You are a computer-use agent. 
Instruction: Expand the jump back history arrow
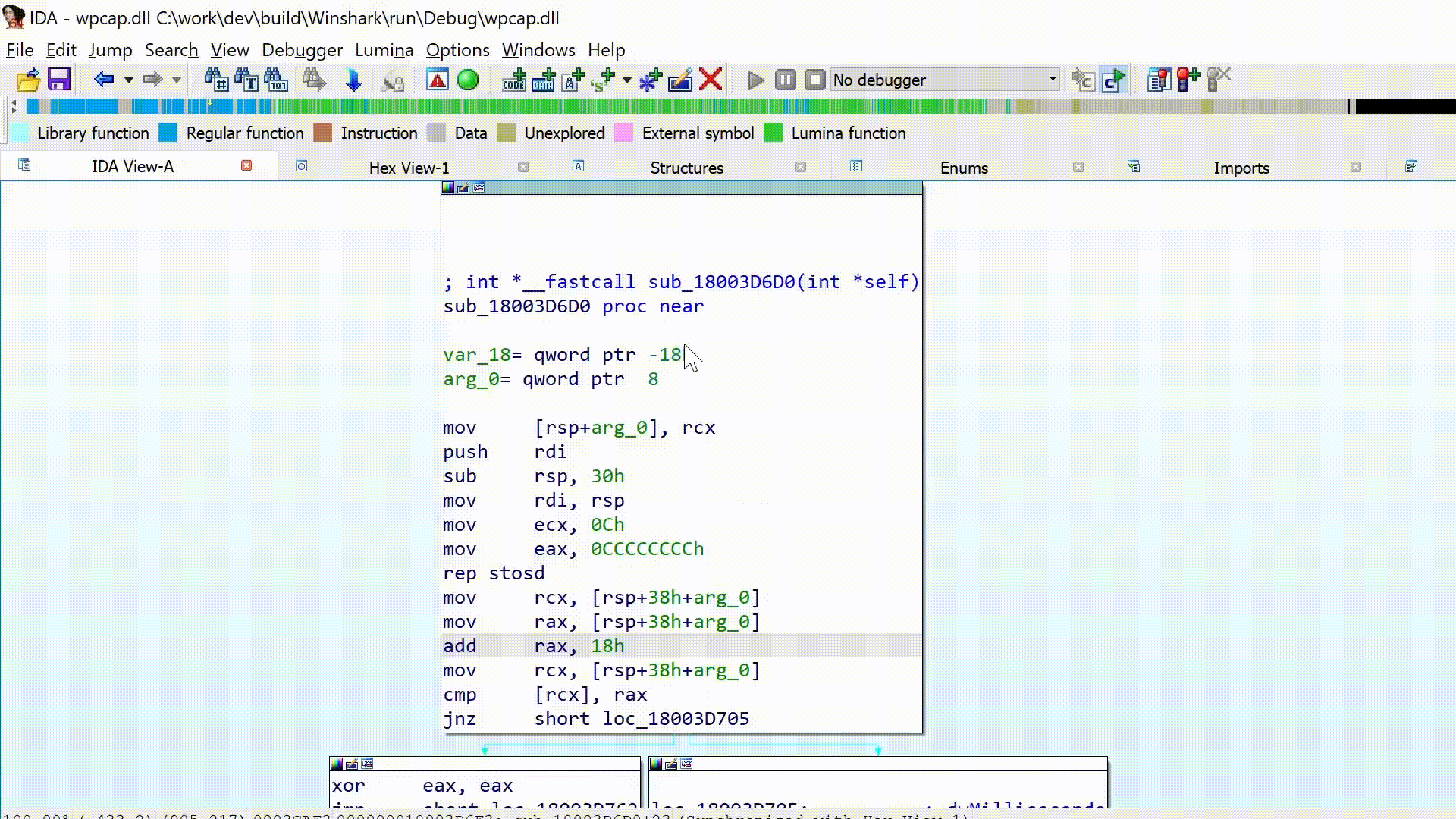[128, 80]
